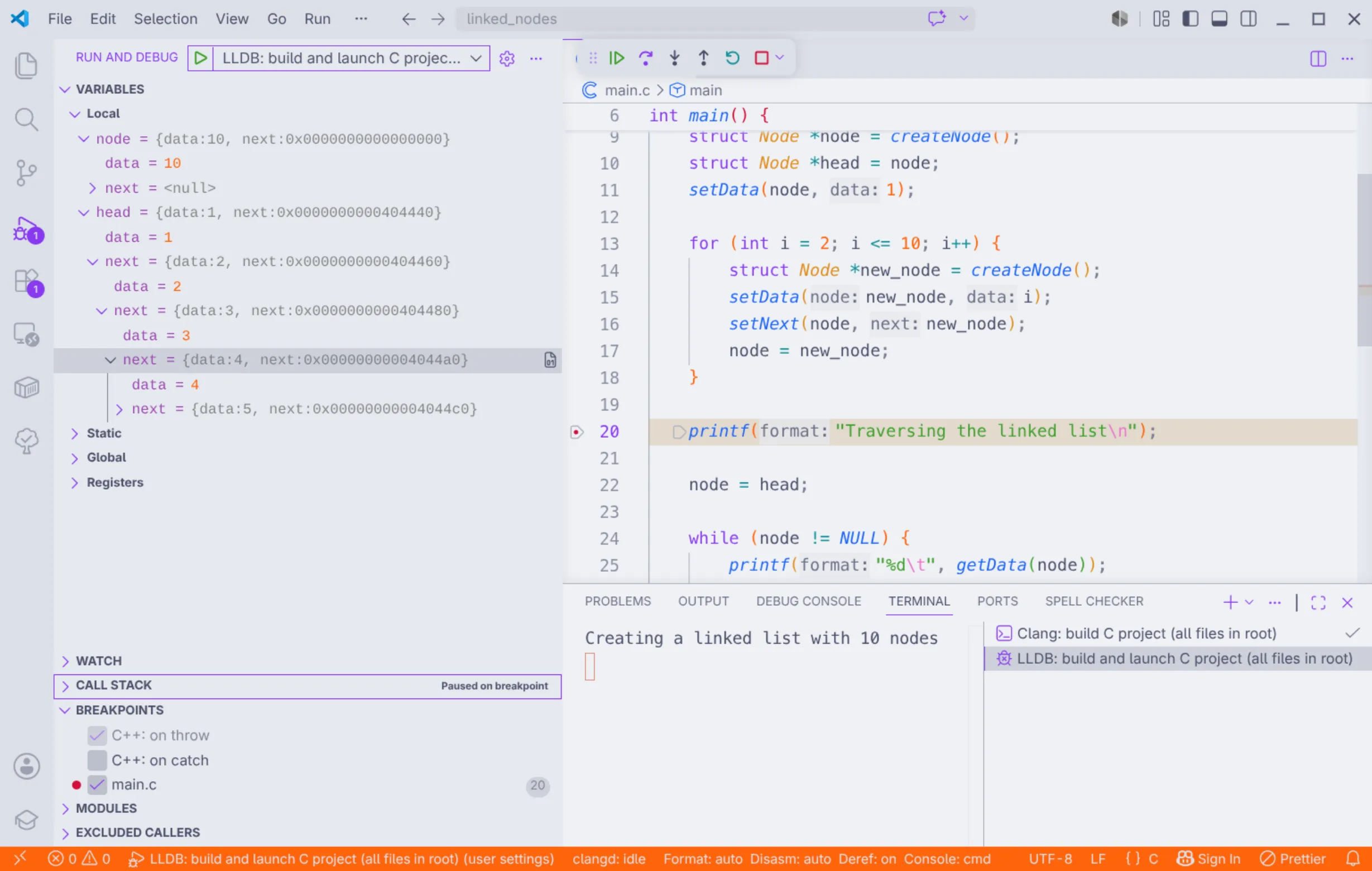Stop the debug session

[761, 58]
